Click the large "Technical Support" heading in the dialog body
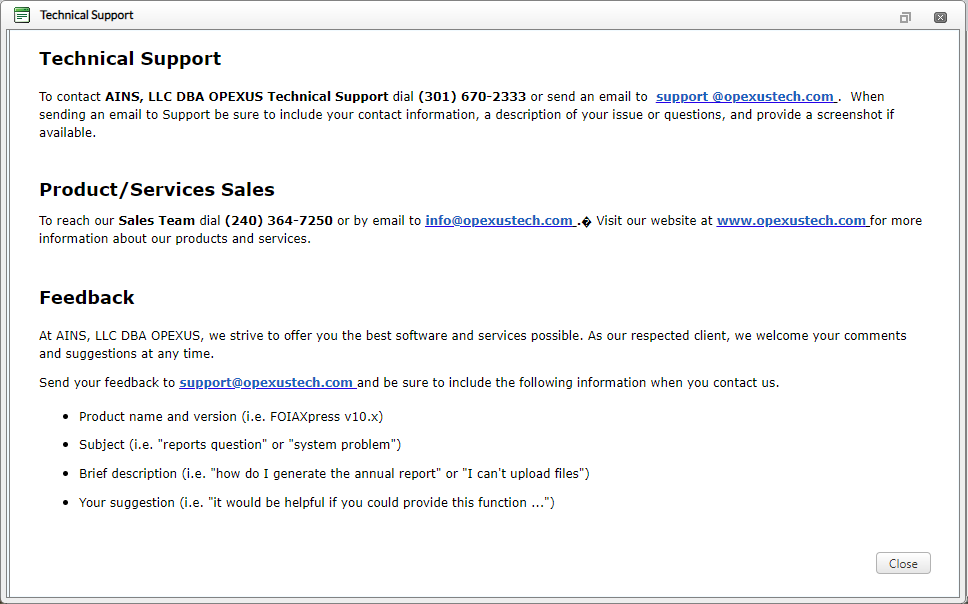968x604 pixels. pyautogui.click(x=130, y=59)
